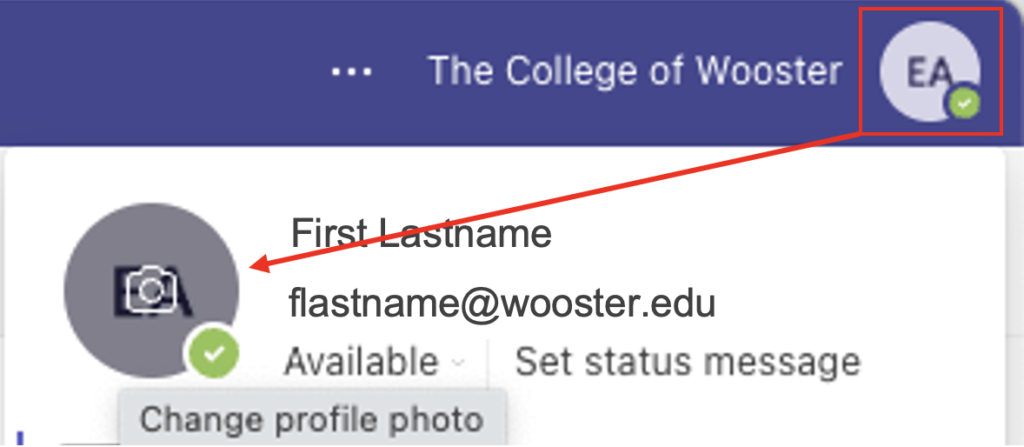Open the Available status dropdown
The image size is (1024, 447).
pyautogui.click(x=375, y=361)
